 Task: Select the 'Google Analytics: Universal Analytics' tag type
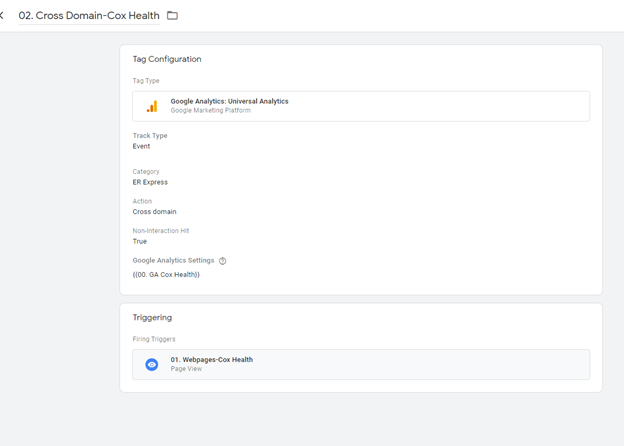361,106
